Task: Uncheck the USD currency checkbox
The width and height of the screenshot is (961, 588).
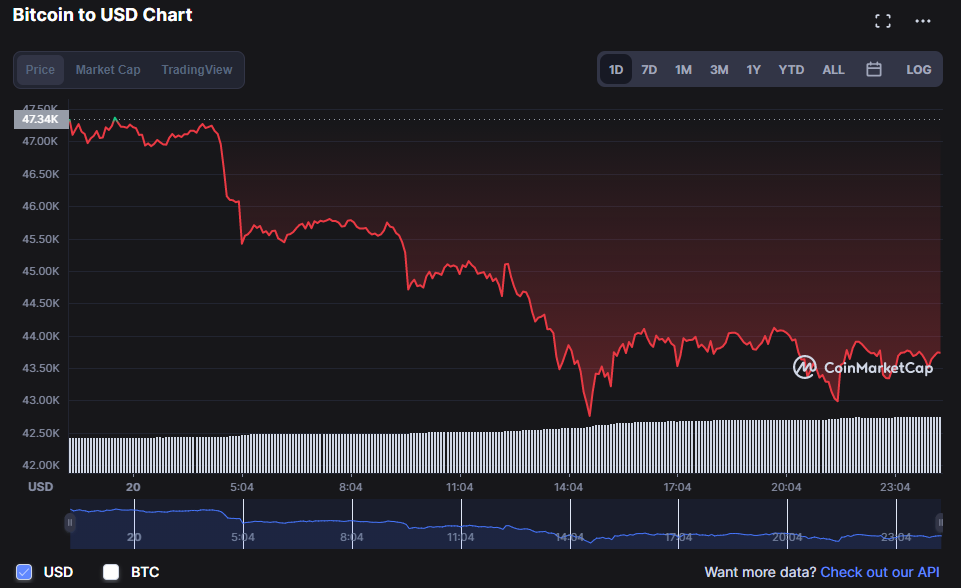Action: click(x=24, y=572)
